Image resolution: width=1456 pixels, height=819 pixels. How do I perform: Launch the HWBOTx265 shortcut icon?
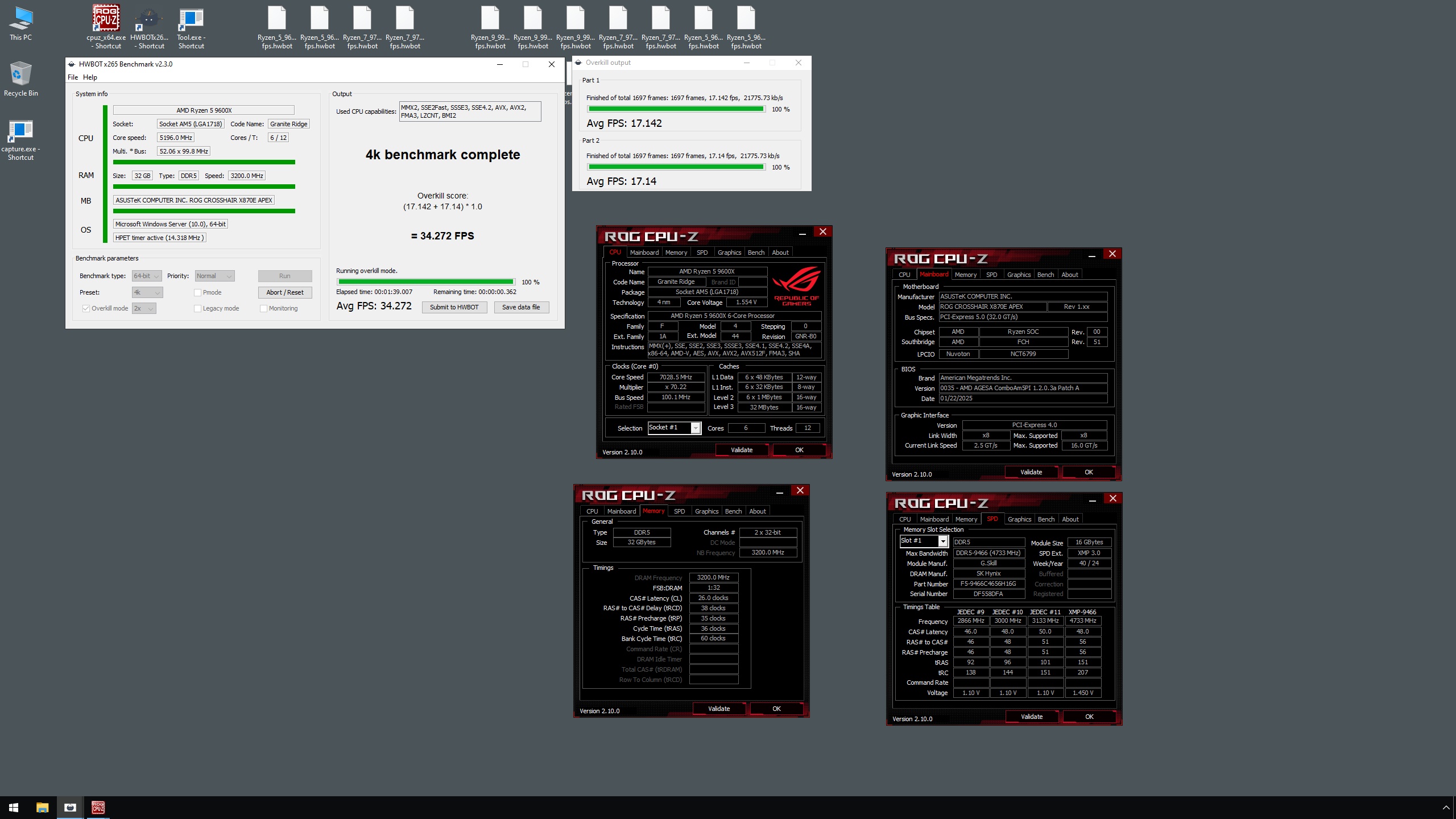point(149,27)
